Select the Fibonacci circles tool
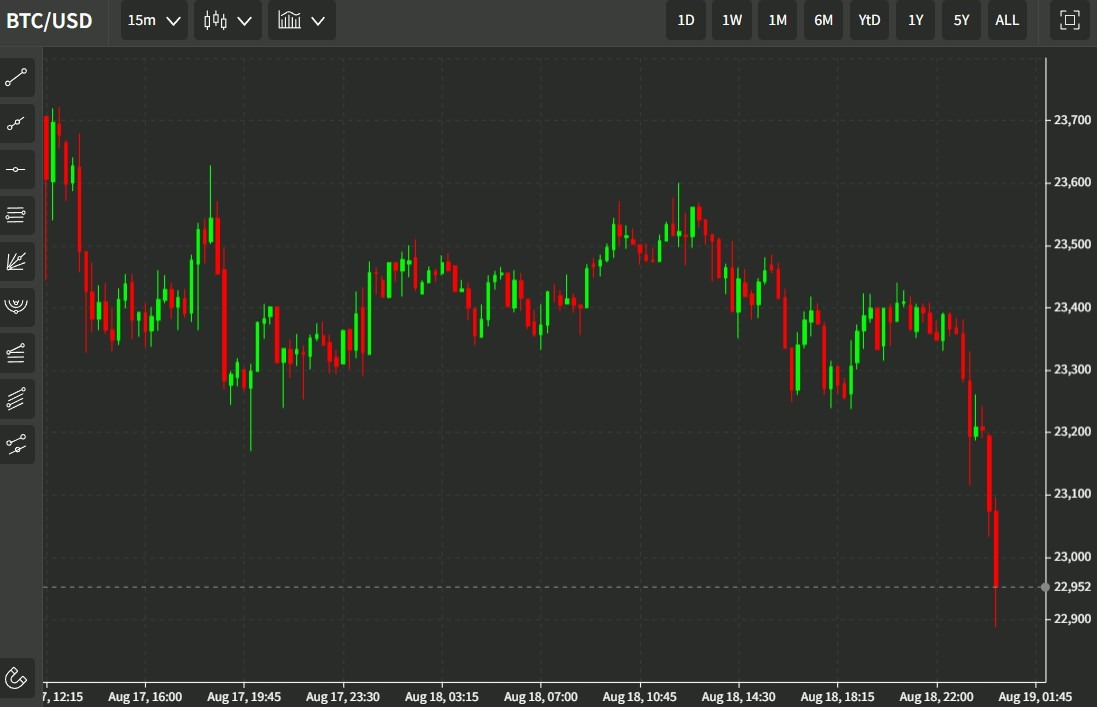The image size is (1097, 707). (17, 307)
